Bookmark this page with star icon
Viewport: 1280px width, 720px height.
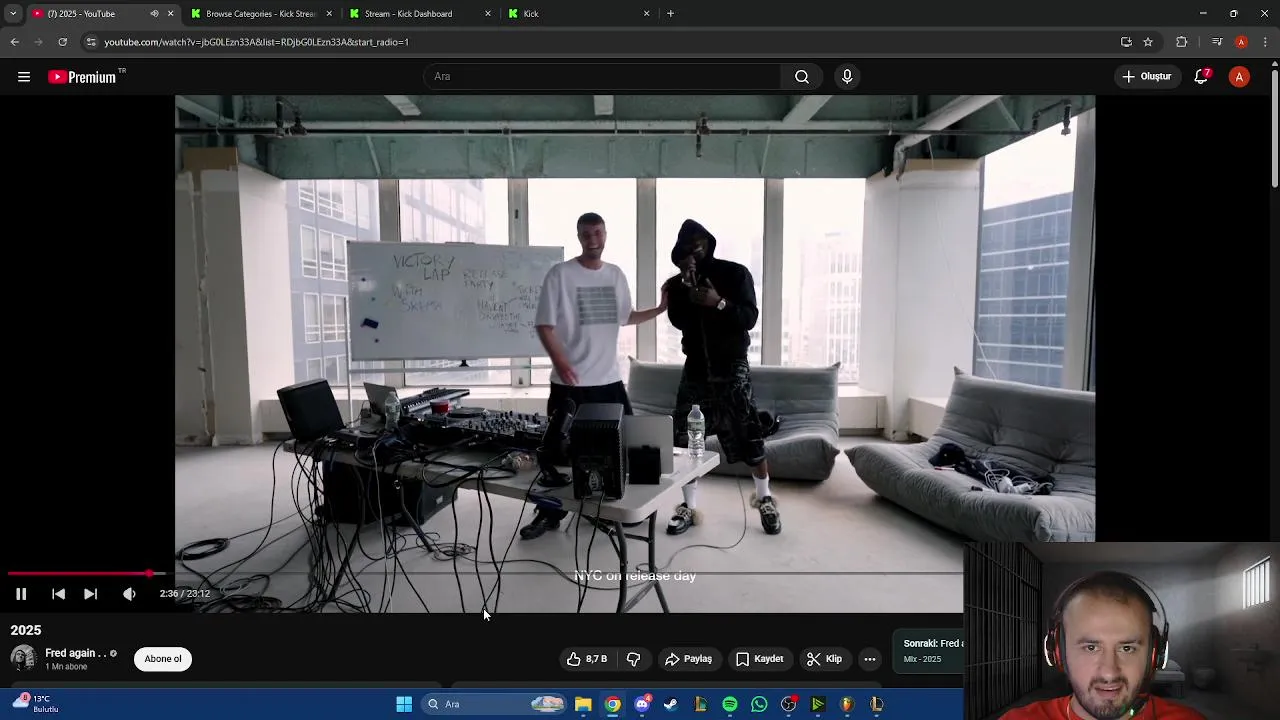pos(1148,42)
